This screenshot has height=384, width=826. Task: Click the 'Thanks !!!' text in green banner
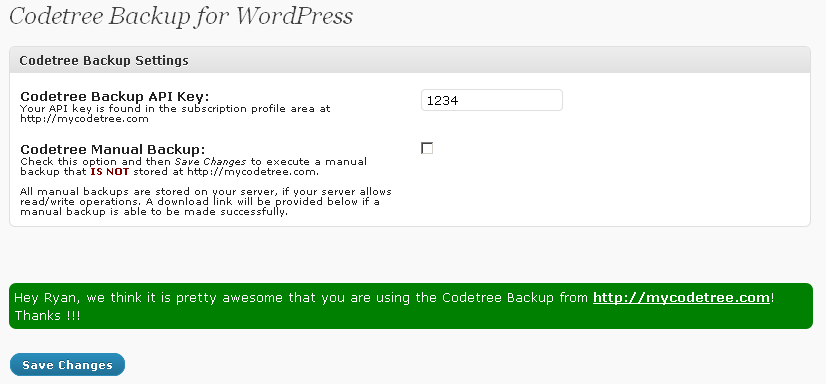(47, 316)
